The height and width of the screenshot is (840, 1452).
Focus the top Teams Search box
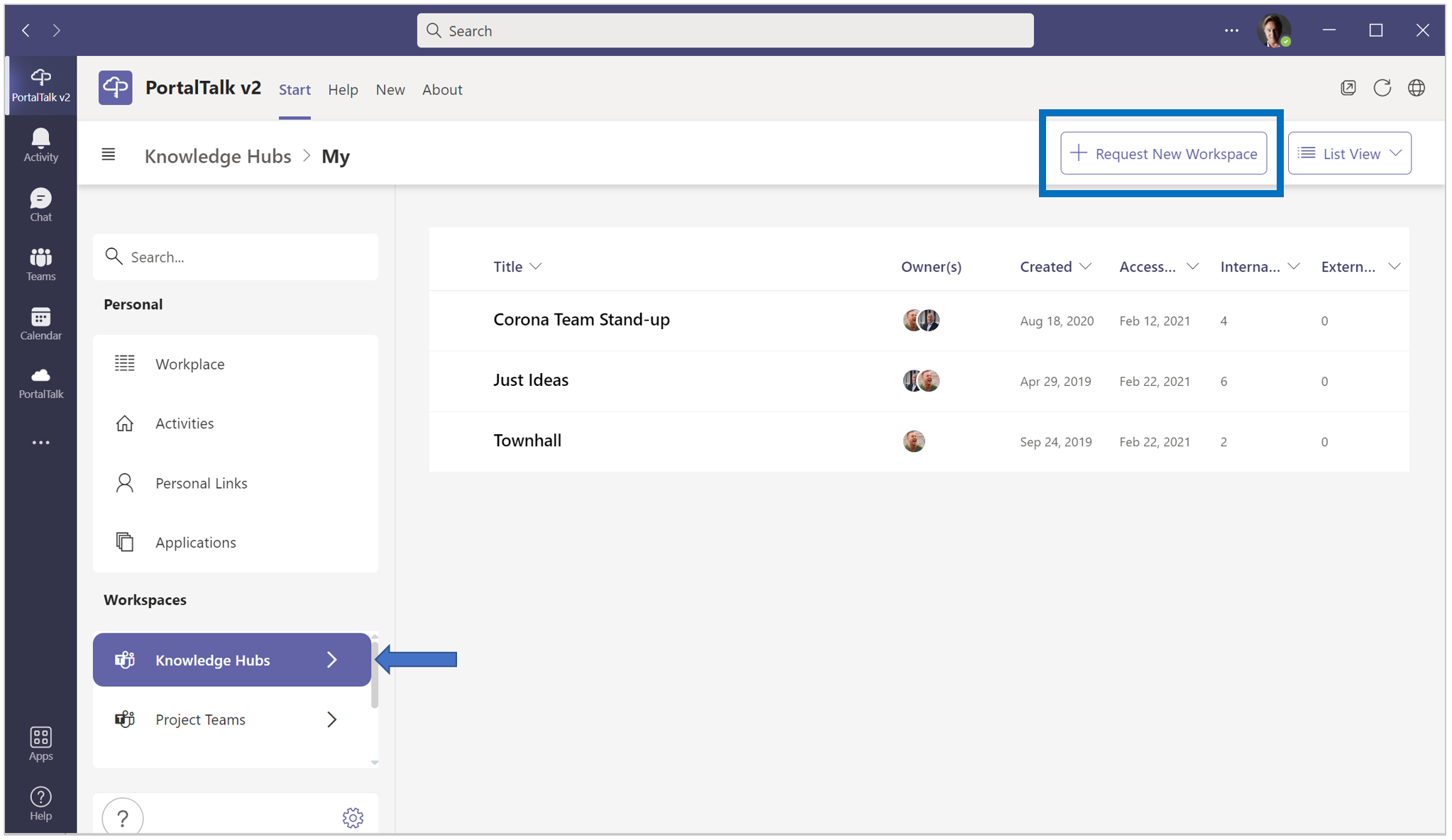coord(725,31)
